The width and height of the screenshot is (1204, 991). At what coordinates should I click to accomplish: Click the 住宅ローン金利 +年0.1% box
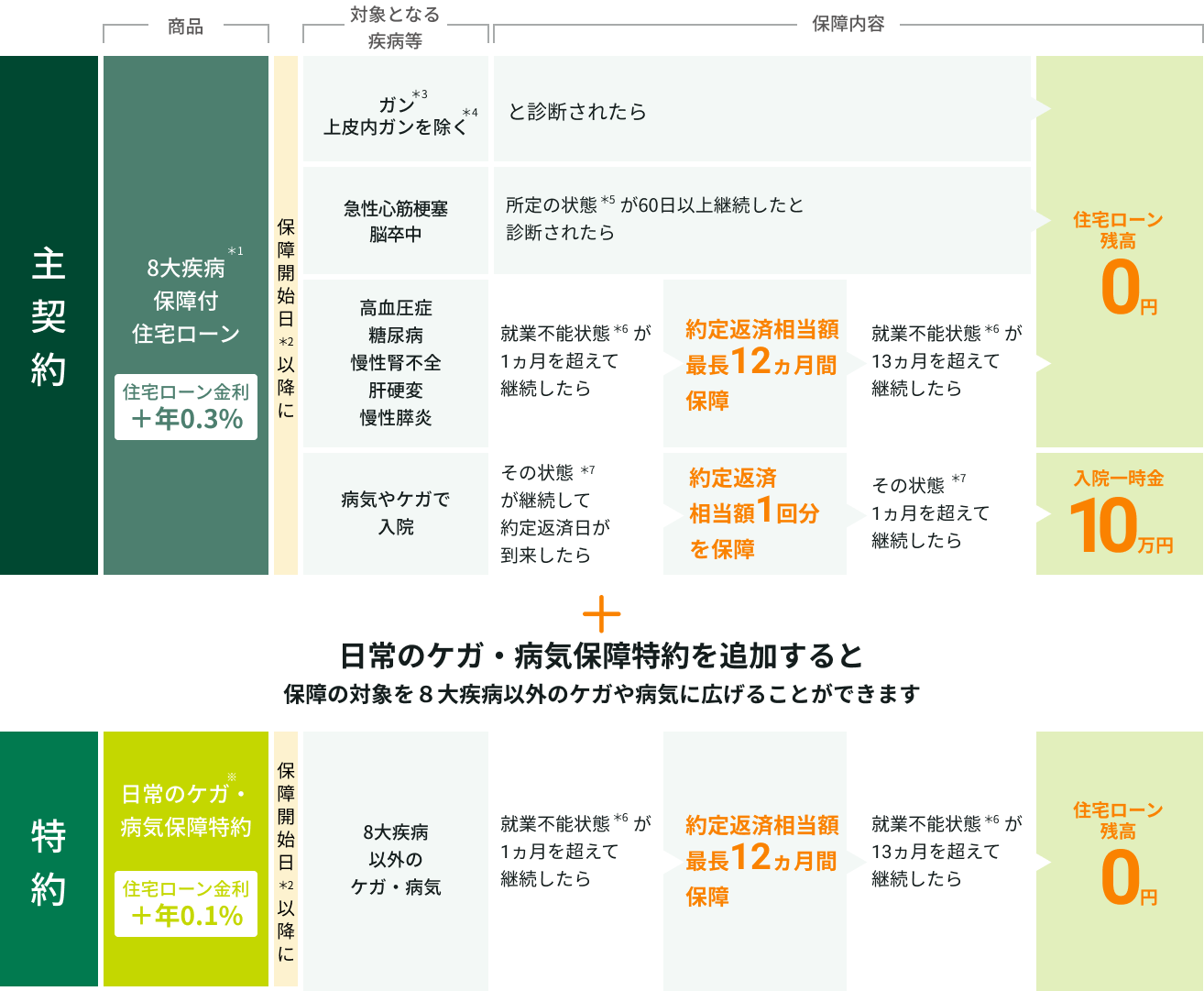click(186, 904)
